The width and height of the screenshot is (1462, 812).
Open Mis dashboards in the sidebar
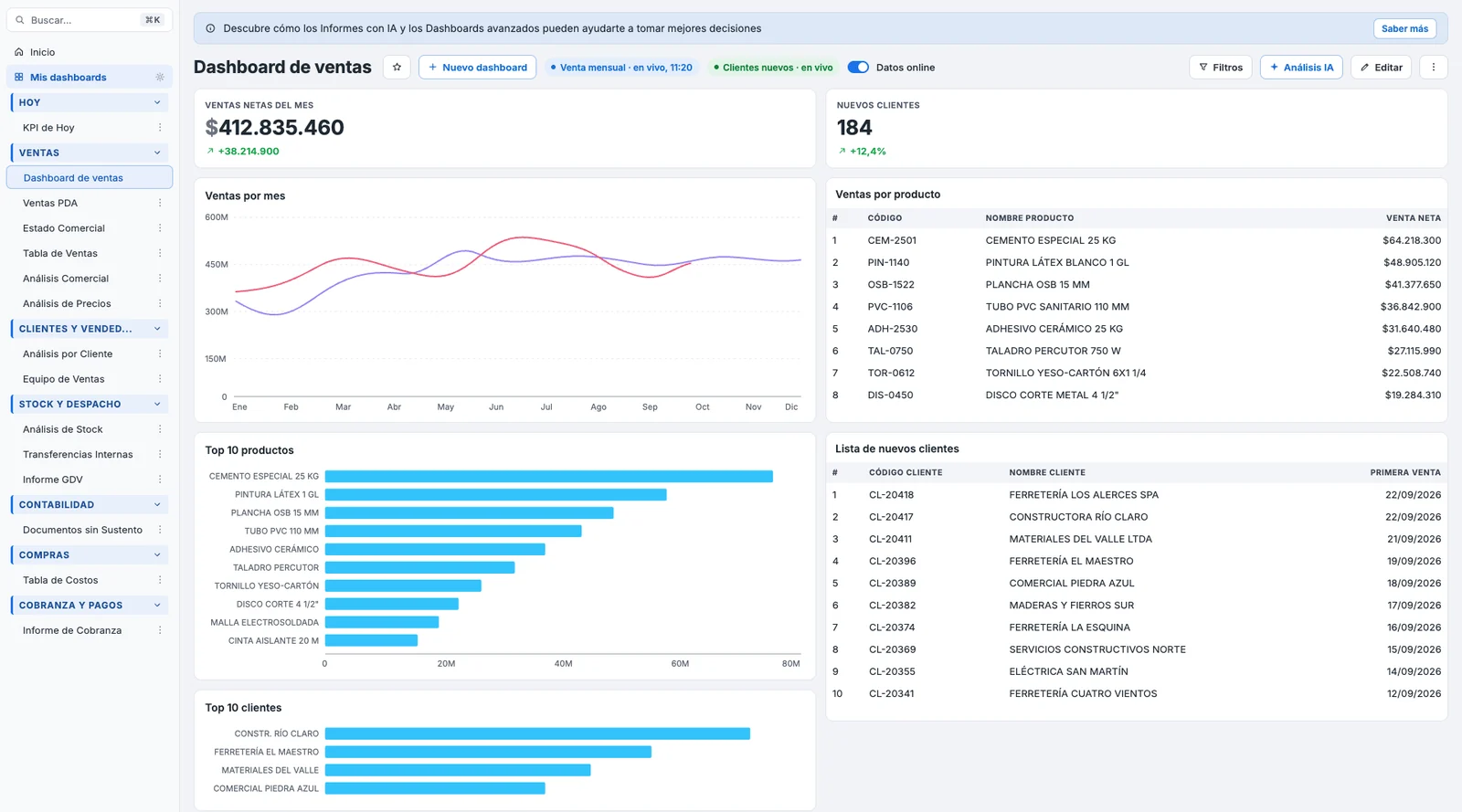(x=89, y=77)
